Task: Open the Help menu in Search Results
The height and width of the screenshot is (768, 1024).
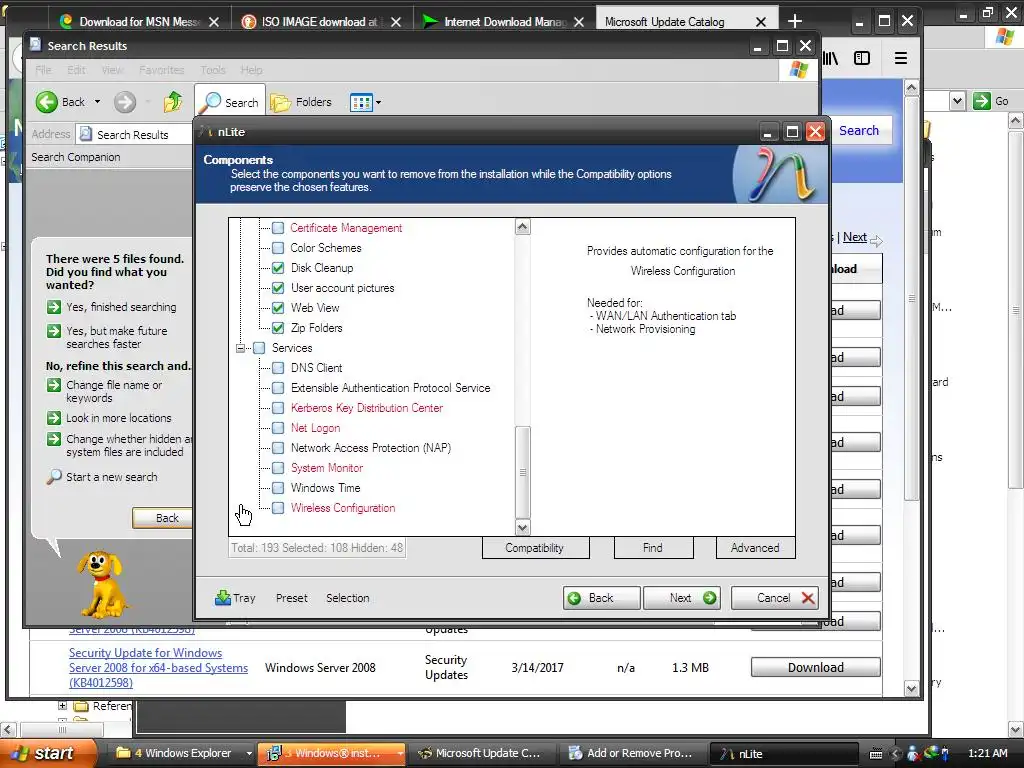Action: 251,70
